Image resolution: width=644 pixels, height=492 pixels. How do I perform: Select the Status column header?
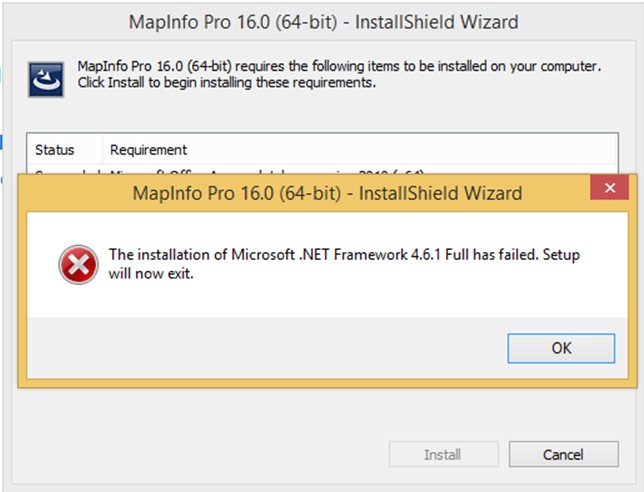55,150
